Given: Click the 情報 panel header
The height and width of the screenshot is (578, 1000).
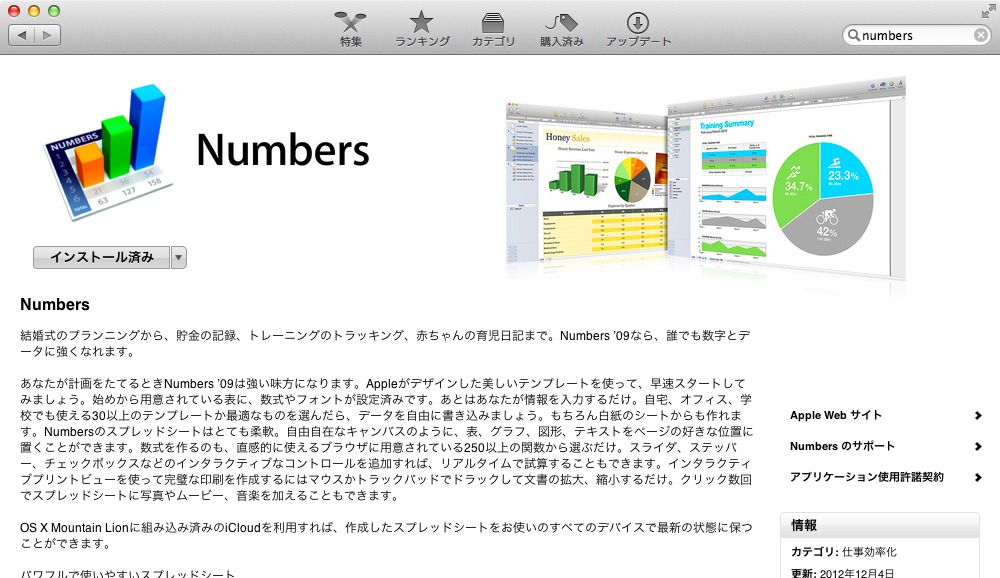Looking at the screenshot, I should click(x=879, y=525).
